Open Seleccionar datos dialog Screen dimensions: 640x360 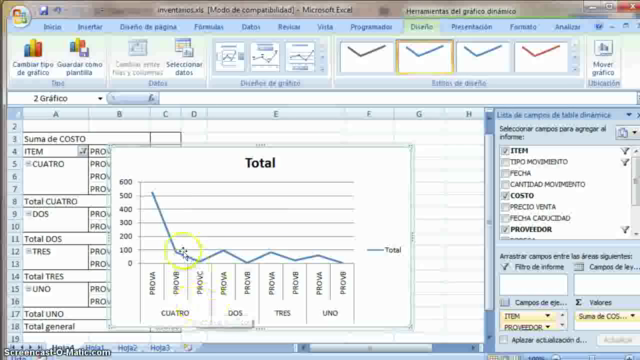(184, 57)
